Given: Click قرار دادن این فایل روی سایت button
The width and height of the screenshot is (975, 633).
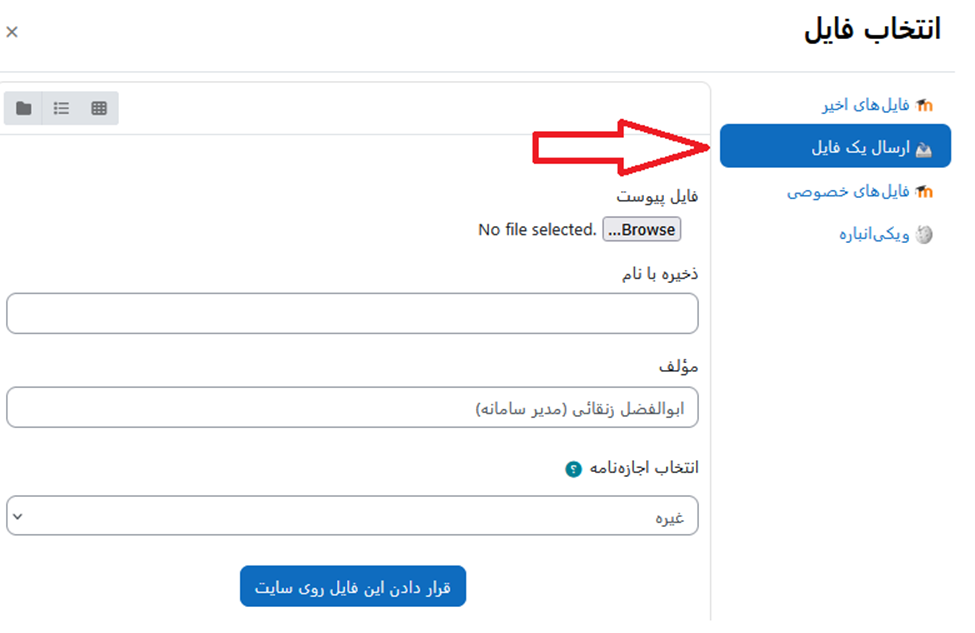Looking at the screenshot, I should [353, 586].
